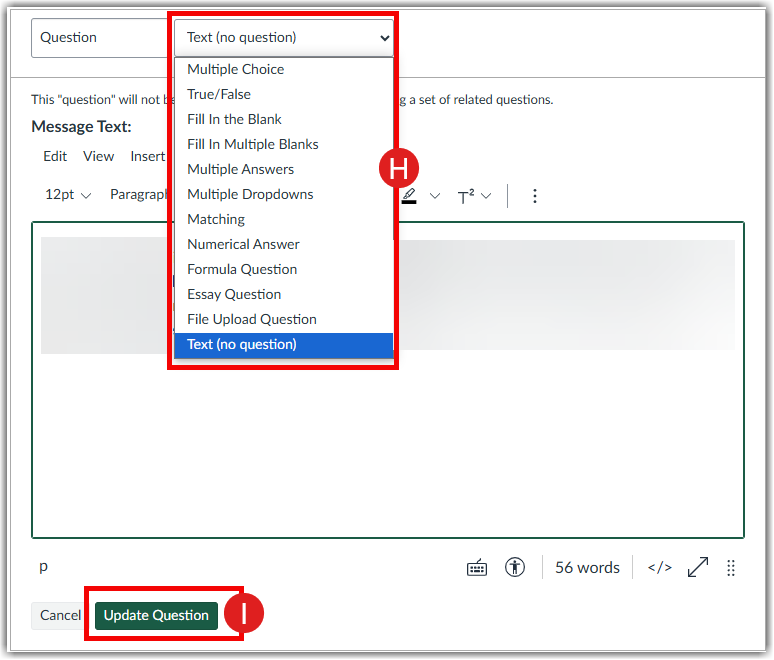Open the three-dot more toolbar options
Image resolution: width=774 pixels, height=660 pixels.
[x=535, y=196]
